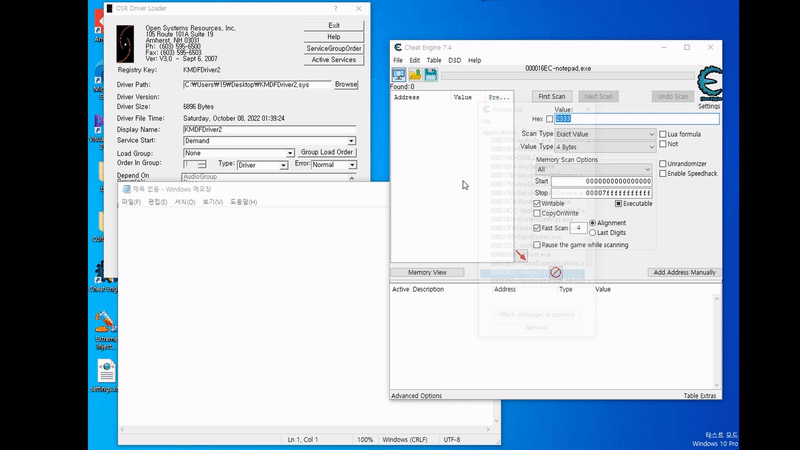Open the Scan Type dropdown
Image resolution: width=800 pixels, height=450 pixels.
point(605,134)
